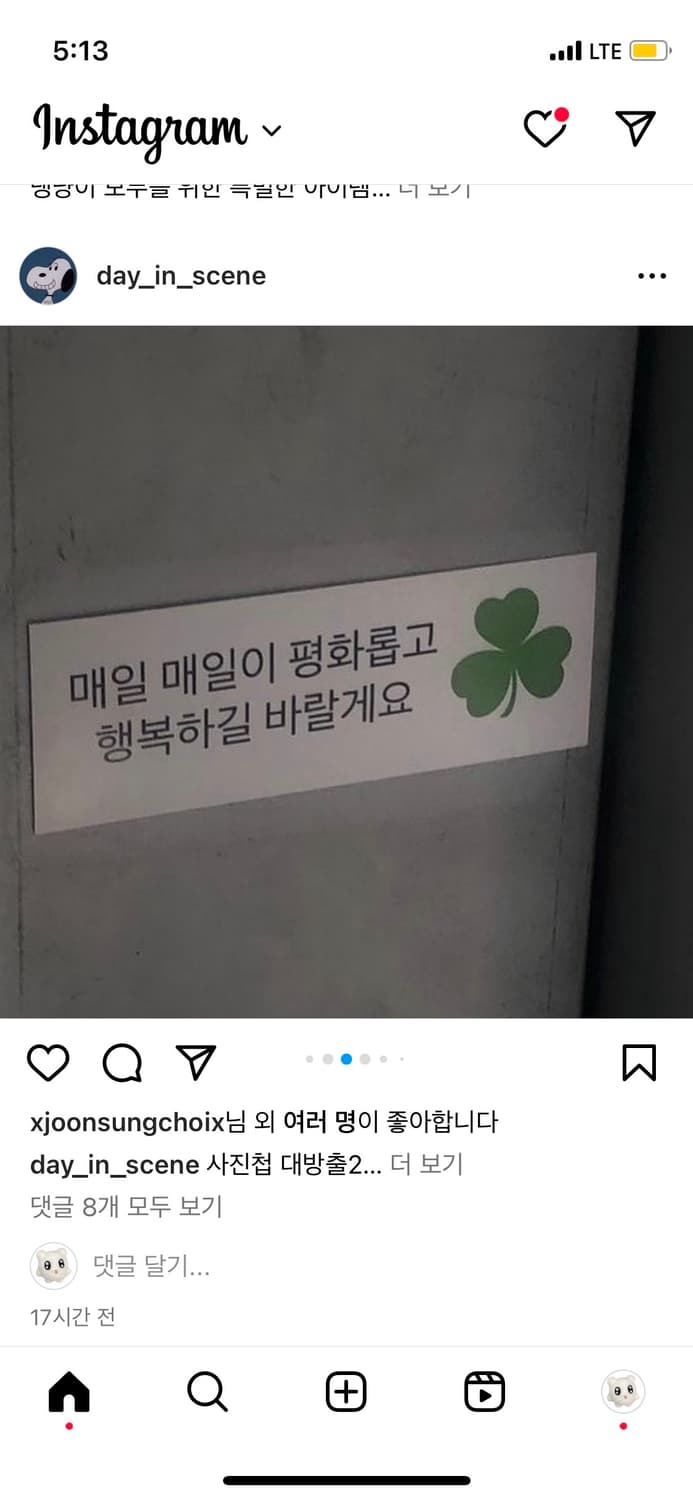Select the active blue carousel dot

(x=346, y=1059)
